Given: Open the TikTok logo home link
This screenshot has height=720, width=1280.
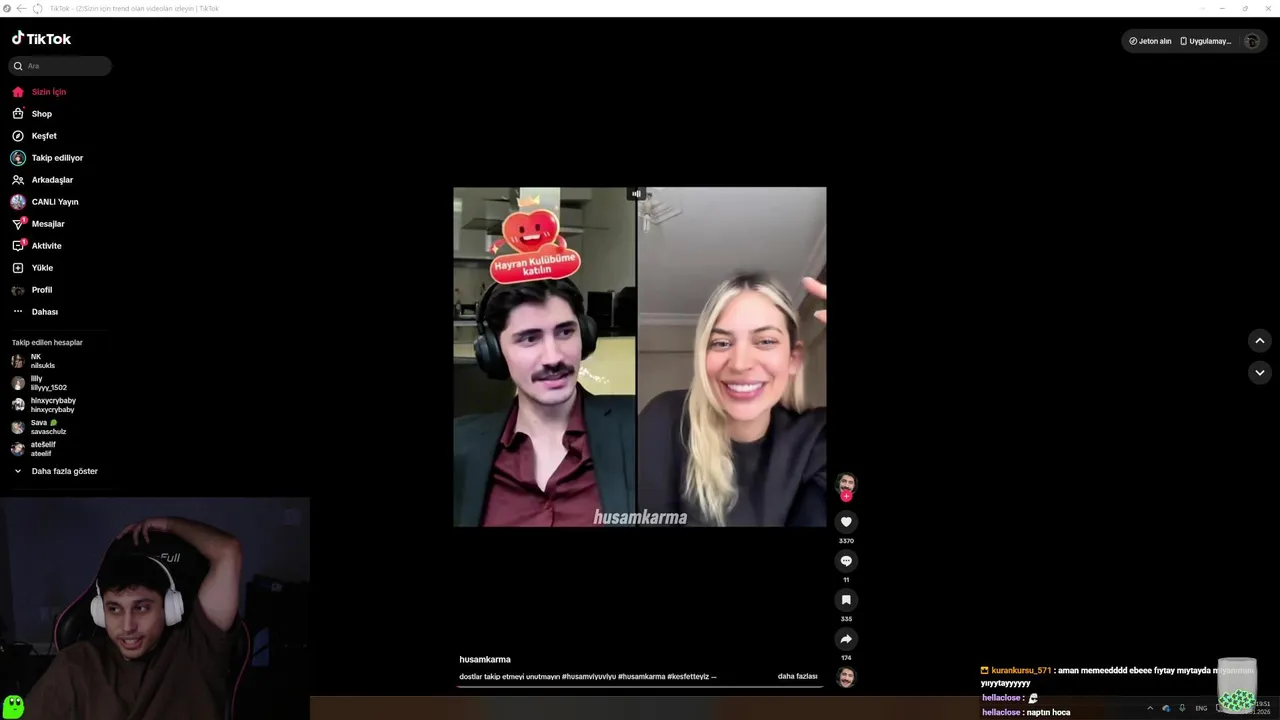Looking at the screenshot, I should tap(41, 39).
